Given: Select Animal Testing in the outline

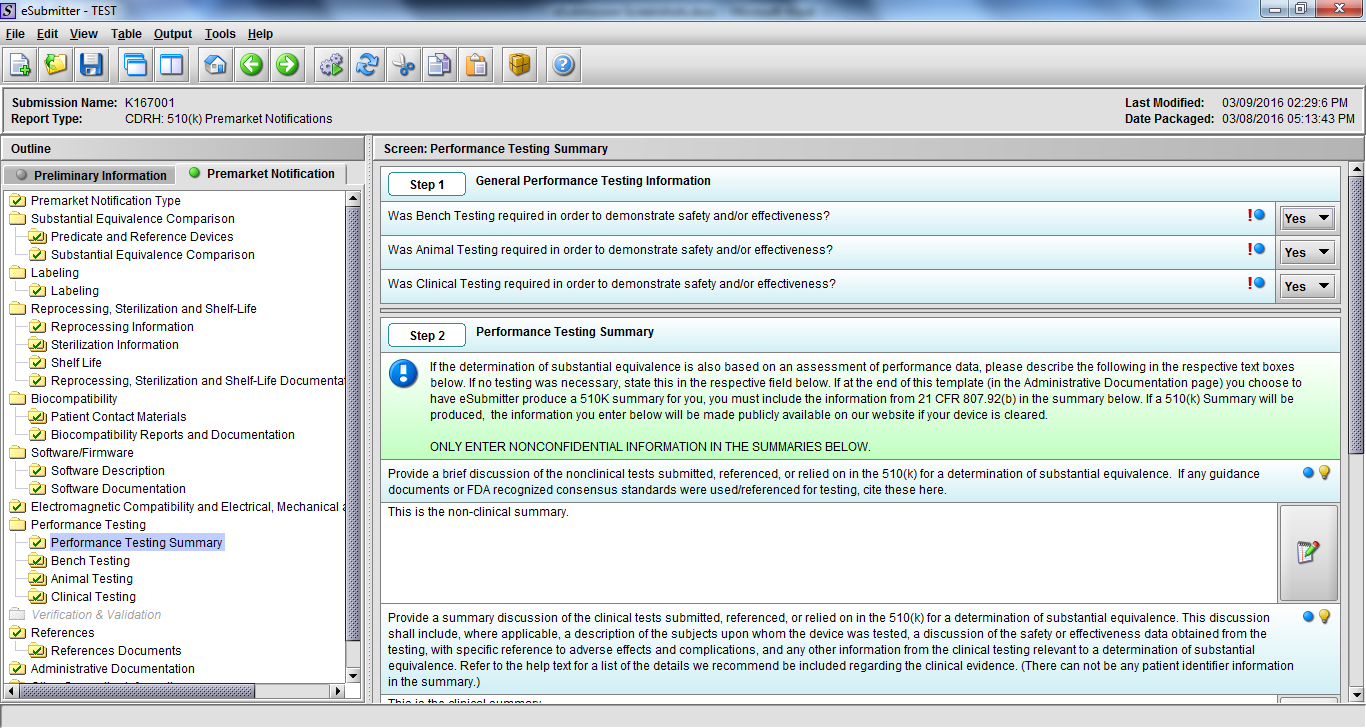Looking at the screenshot, I should [x=92, y=579].
